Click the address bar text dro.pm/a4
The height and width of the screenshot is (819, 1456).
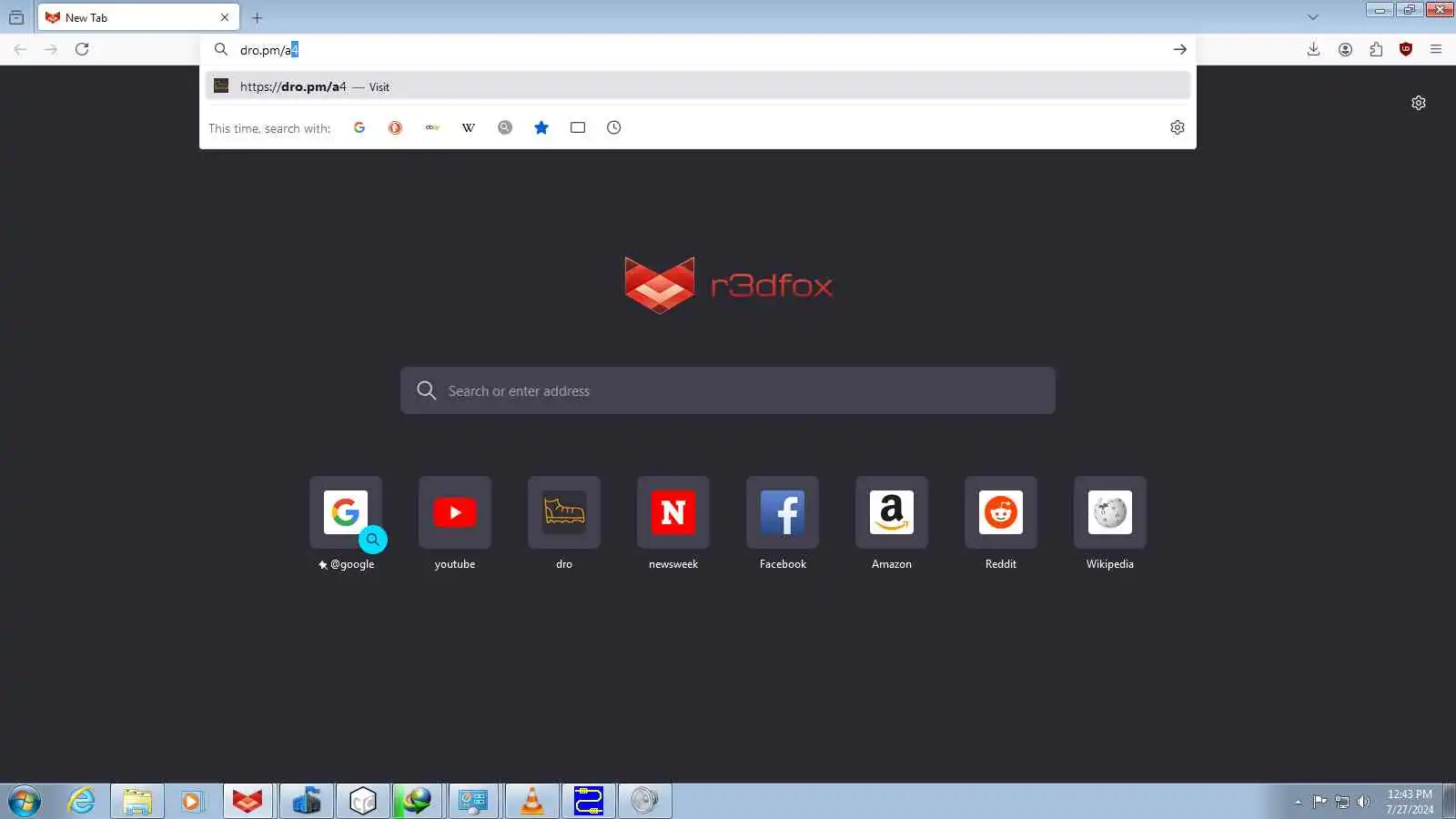[269, 50]
